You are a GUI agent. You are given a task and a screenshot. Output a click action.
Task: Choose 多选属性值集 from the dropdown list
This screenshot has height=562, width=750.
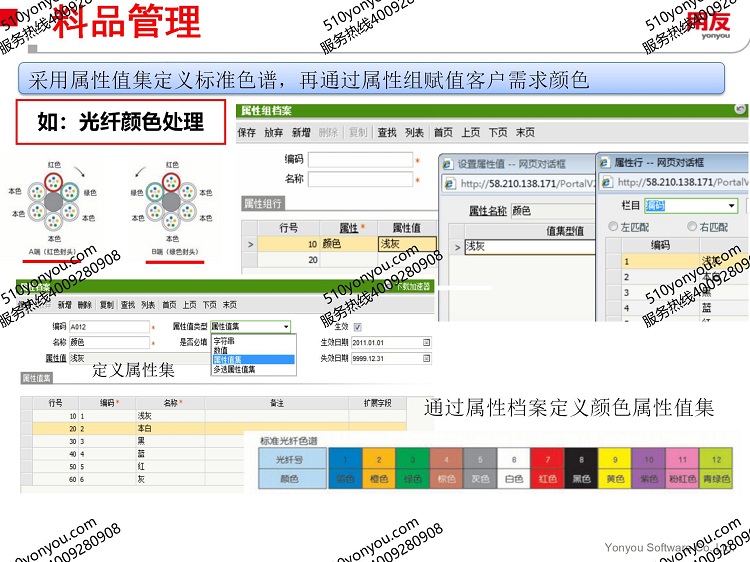pyautogui.click(x=233, y=369)
